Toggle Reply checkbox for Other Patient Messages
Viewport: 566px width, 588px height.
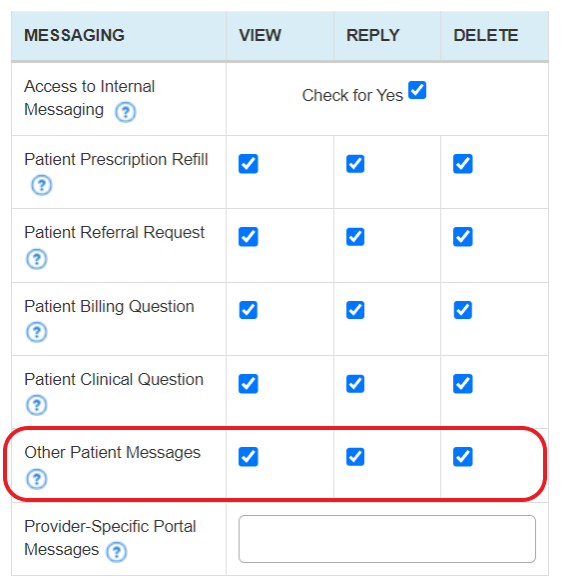(x=355, y=456)
